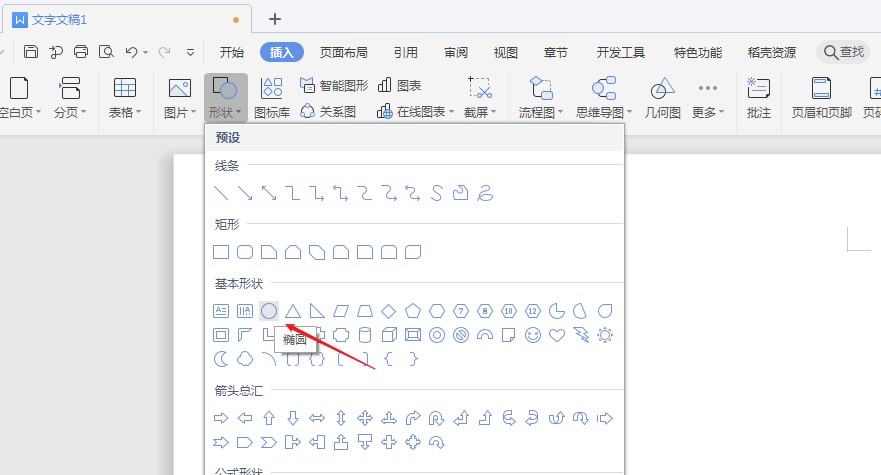Pick the plain rectangle shape

coord(221,251)
